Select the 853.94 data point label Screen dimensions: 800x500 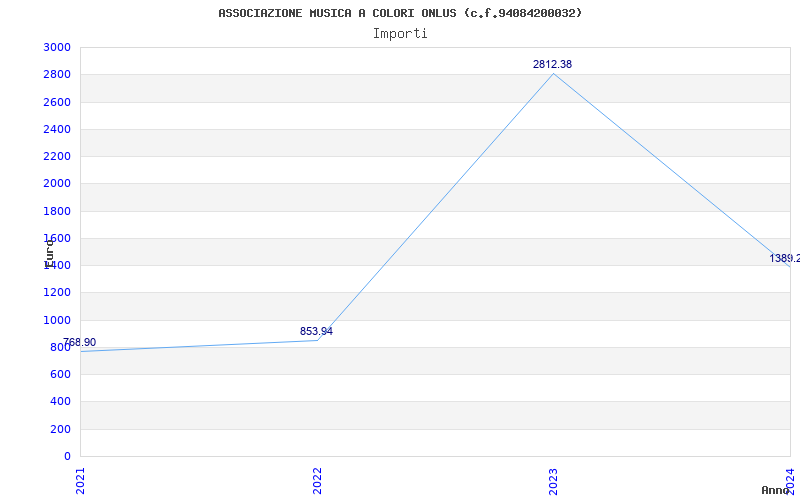[x=316, y=331]
